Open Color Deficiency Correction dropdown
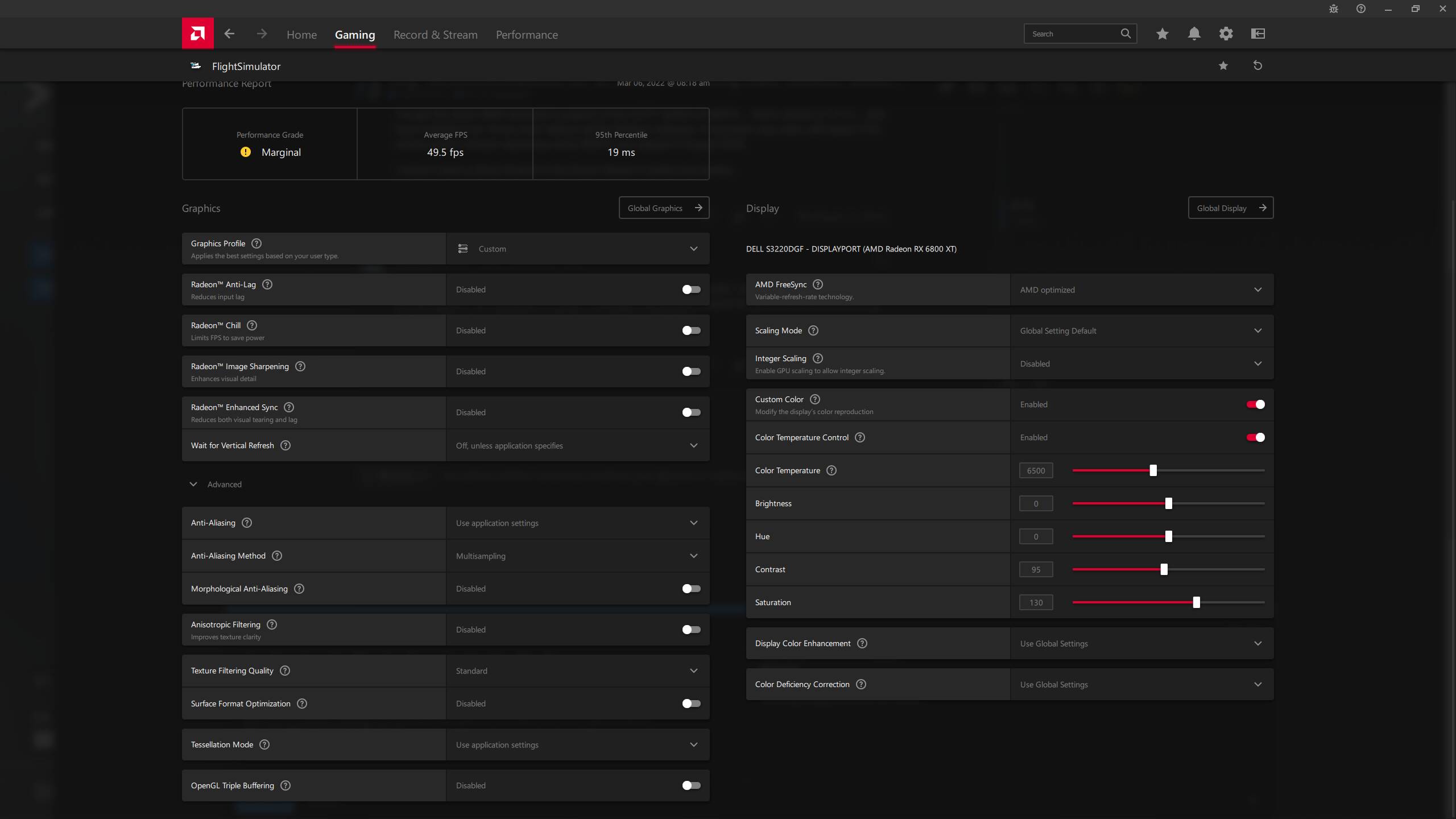Viewport: 1456px width, 819px height. point(1142,684)
